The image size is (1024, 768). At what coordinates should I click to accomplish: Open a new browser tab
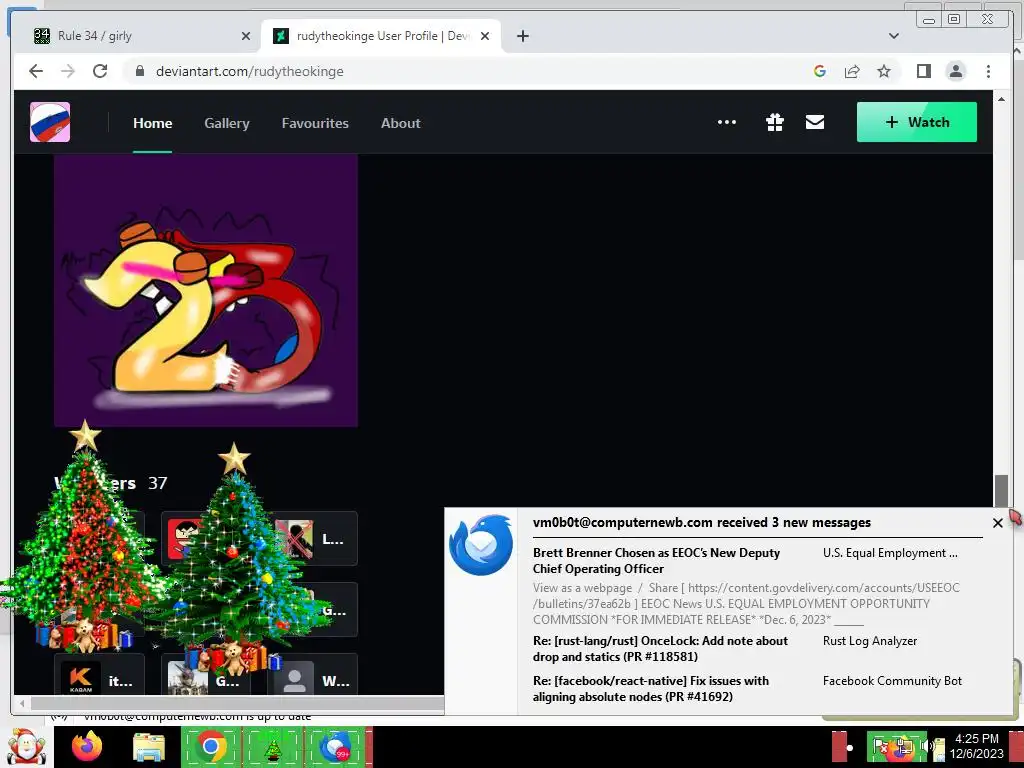tap(522, 36)
